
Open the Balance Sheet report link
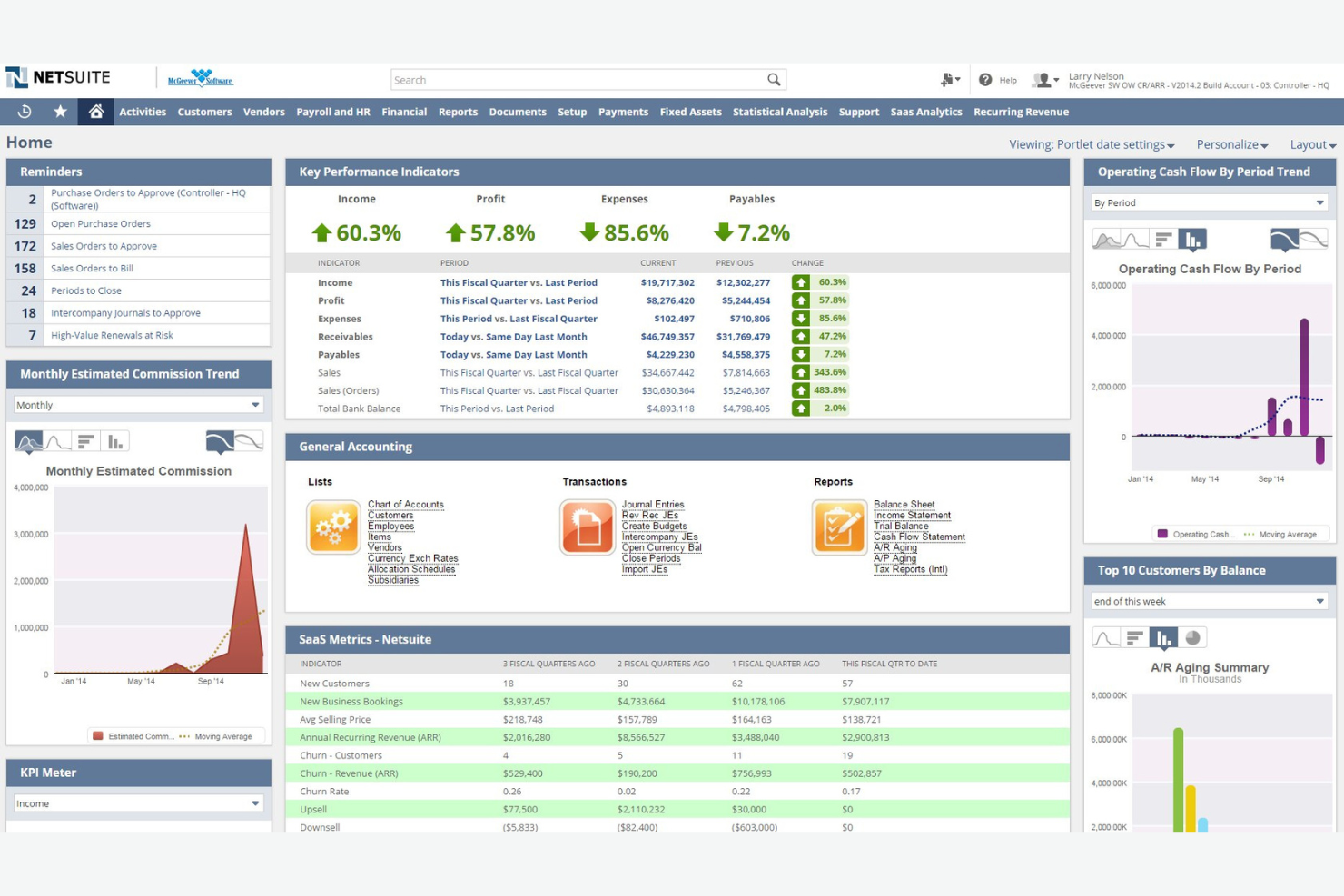click(x=904, y=504)
